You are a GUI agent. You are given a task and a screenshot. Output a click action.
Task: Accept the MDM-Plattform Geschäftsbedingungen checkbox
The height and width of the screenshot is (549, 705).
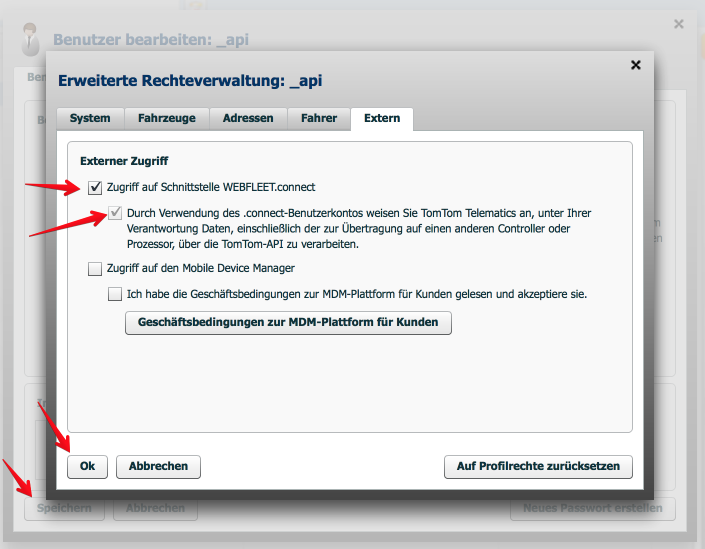(115, 294)
